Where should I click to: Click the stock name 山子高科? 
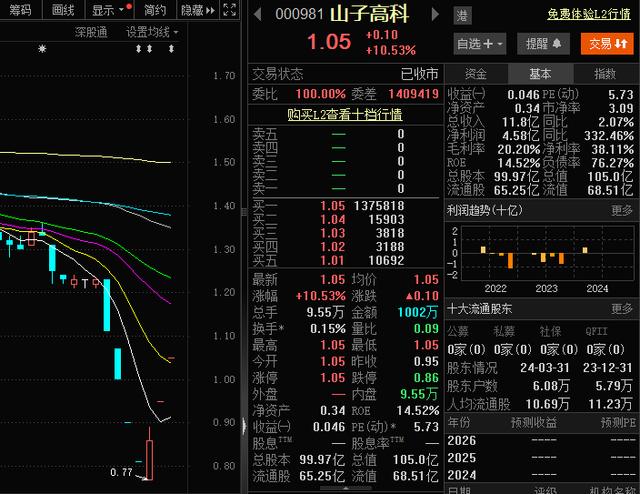click(369, 14)
